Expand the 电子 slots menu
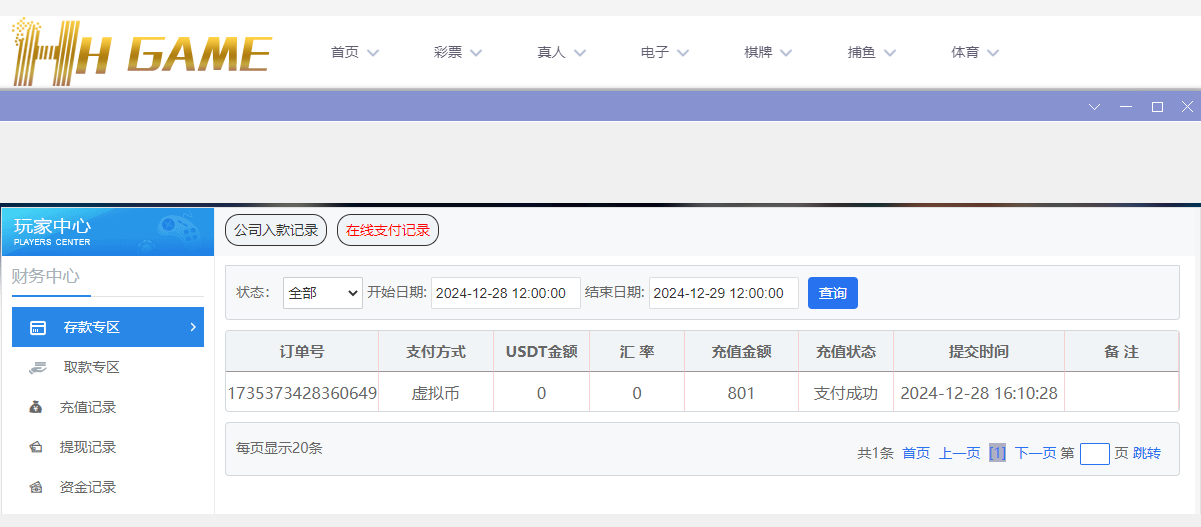 (x=665, y=53)
